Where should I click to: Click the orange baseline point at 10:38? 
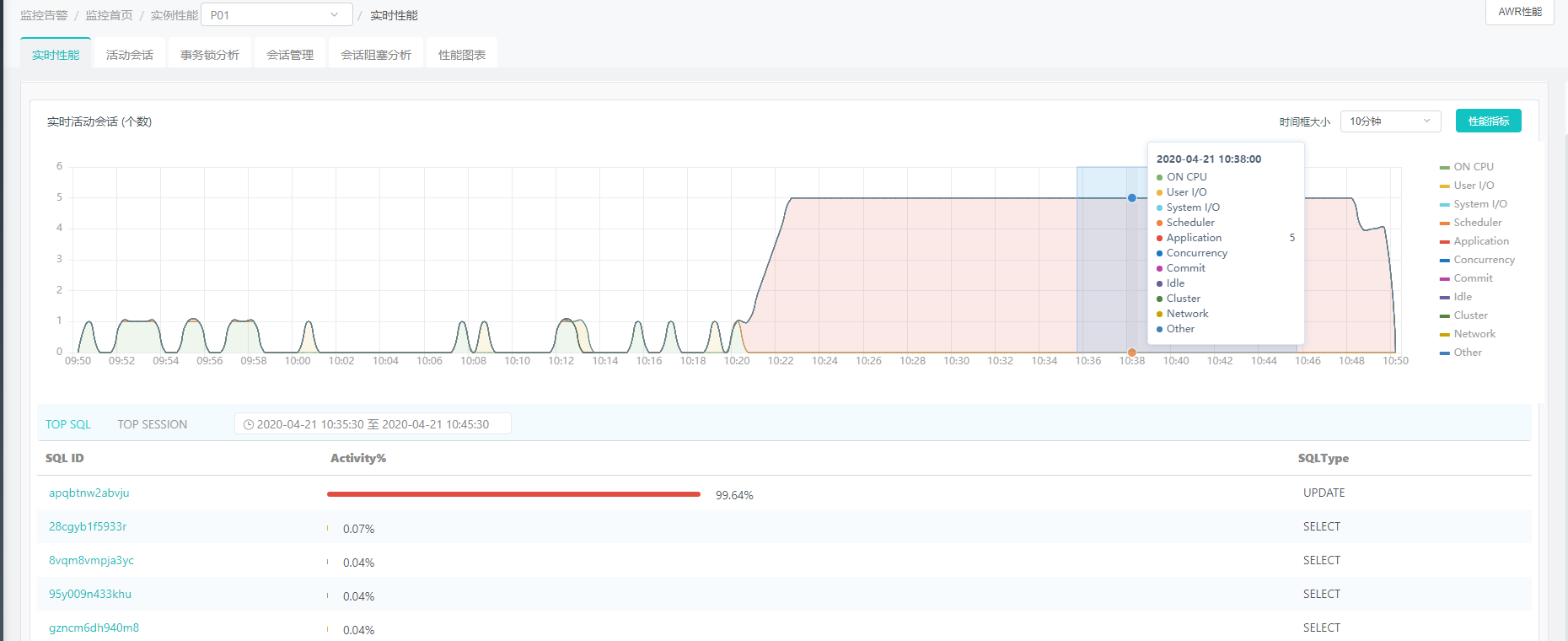coord(1132,353)
